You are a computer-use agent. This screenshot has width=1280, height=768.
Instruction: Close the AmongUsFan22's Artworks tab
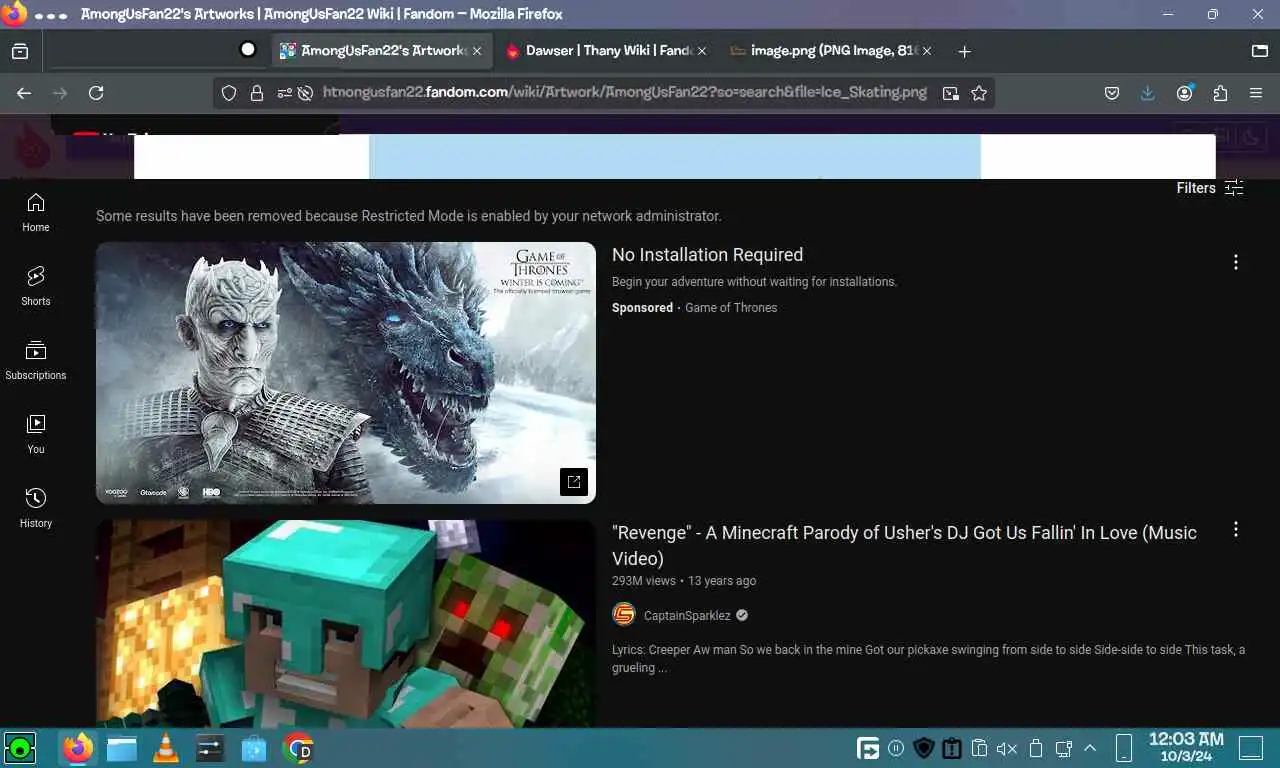[477, 51]
